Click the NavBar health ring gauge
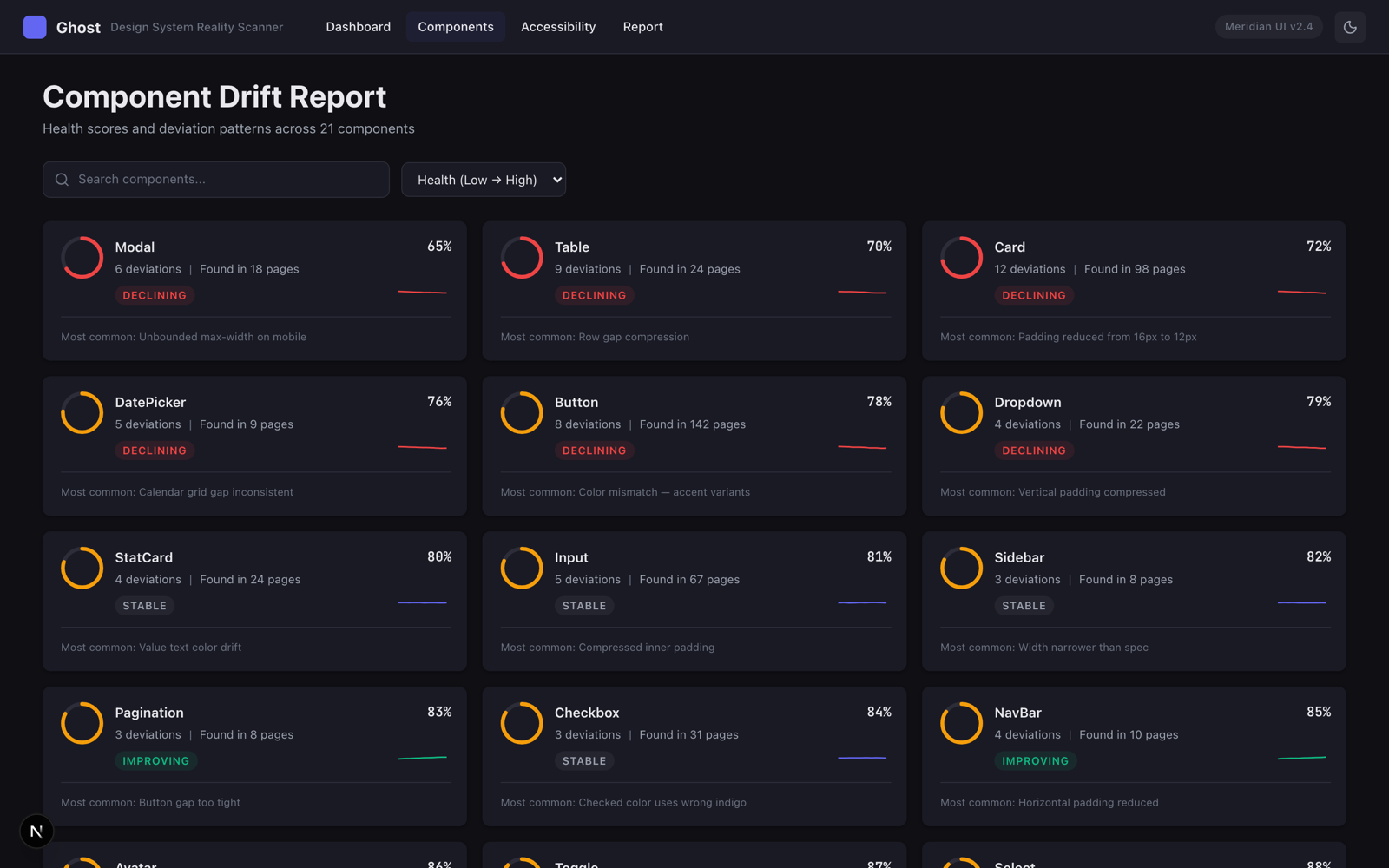Image resolution: width=1389 pixels, height=868 pixels. coord(961,722)
